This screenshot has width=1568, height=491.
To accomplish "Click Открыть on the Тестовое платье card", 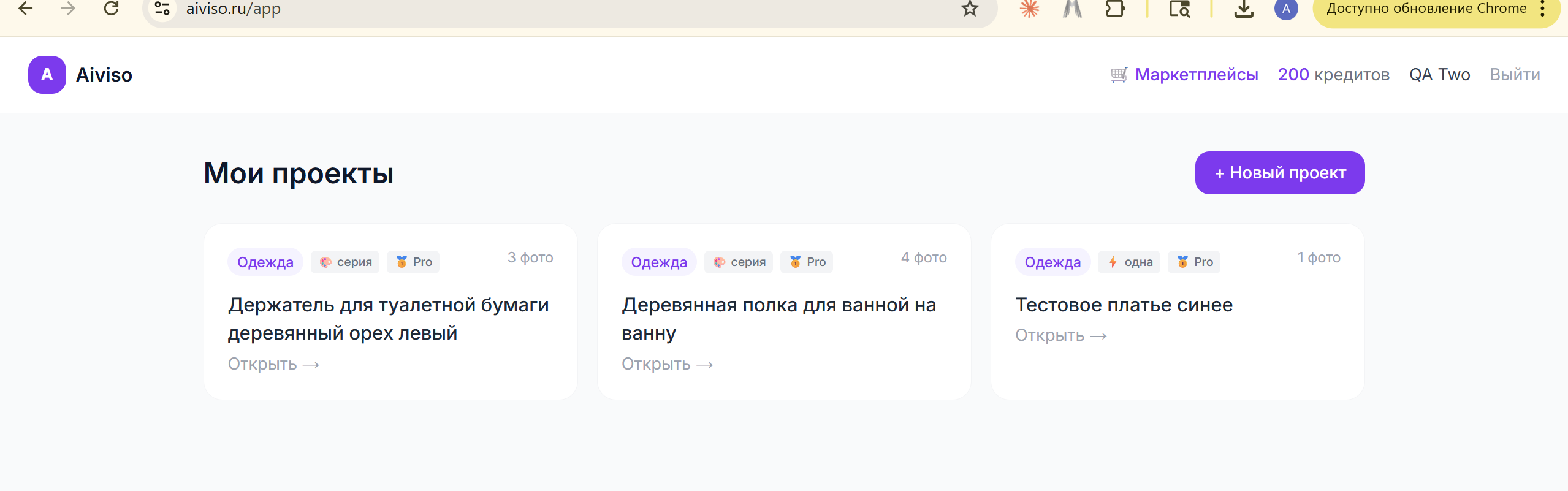I will 1060,335.
